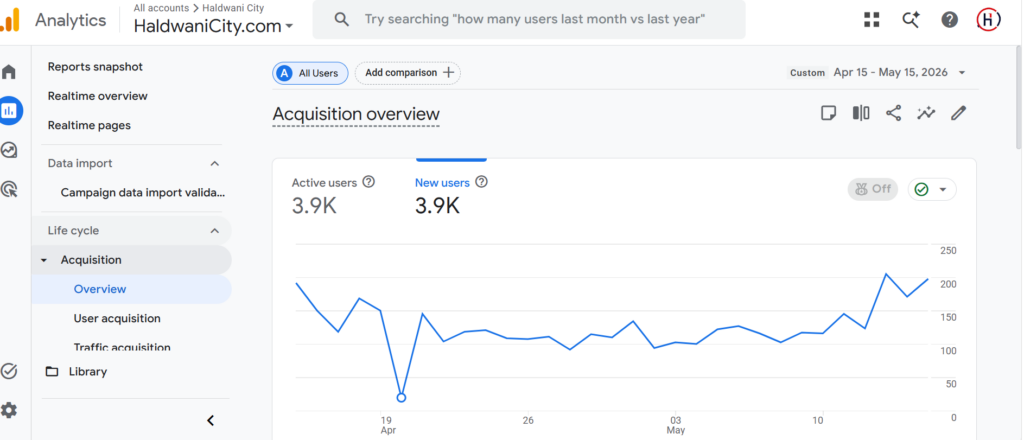Click the plus icon in Add comparison
Screen dimensions: 1024x440
(448, 72)
